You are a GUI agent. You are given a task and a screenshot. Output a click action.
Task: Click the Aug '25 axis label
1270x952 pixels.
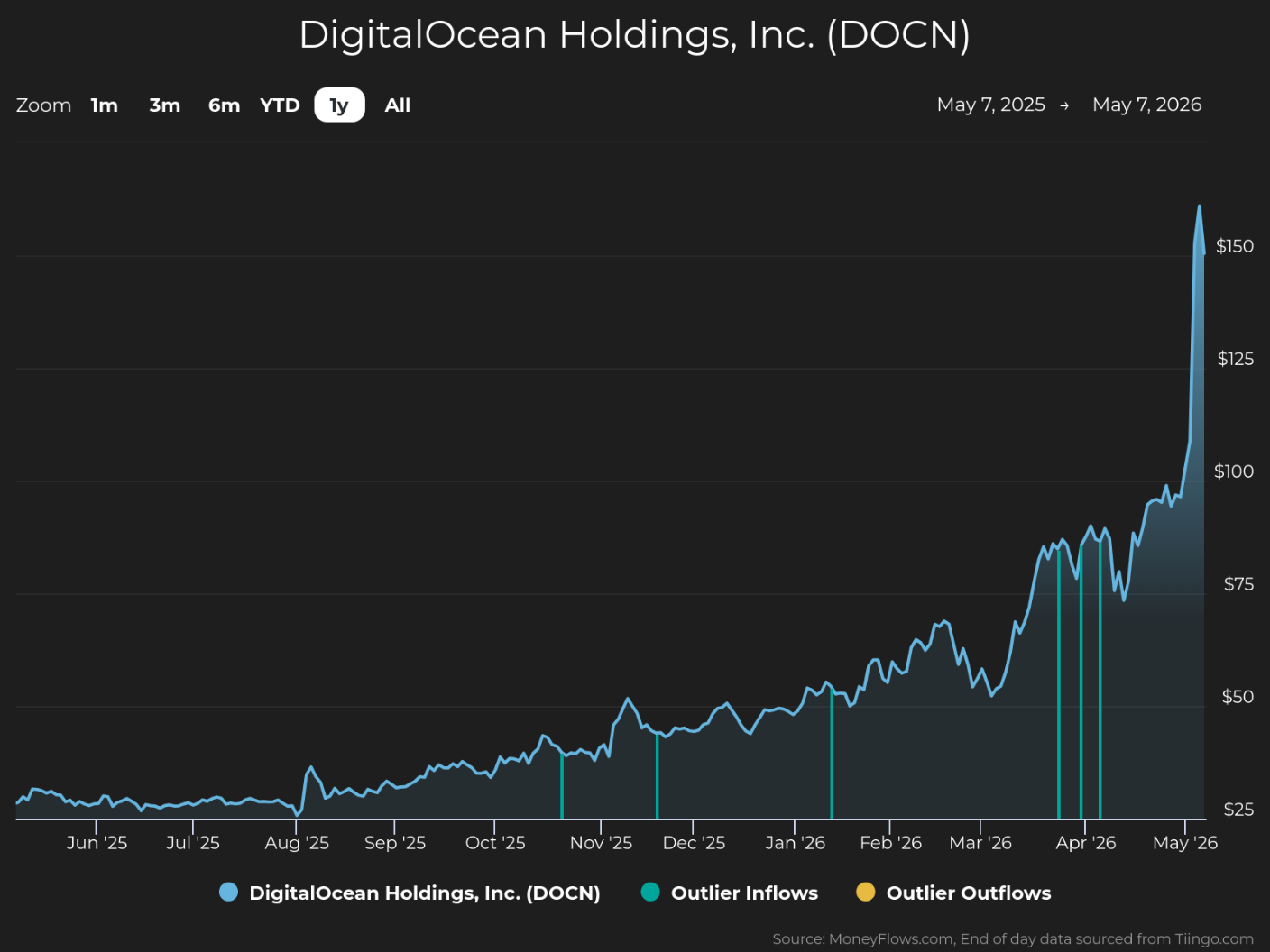point(297,843)
